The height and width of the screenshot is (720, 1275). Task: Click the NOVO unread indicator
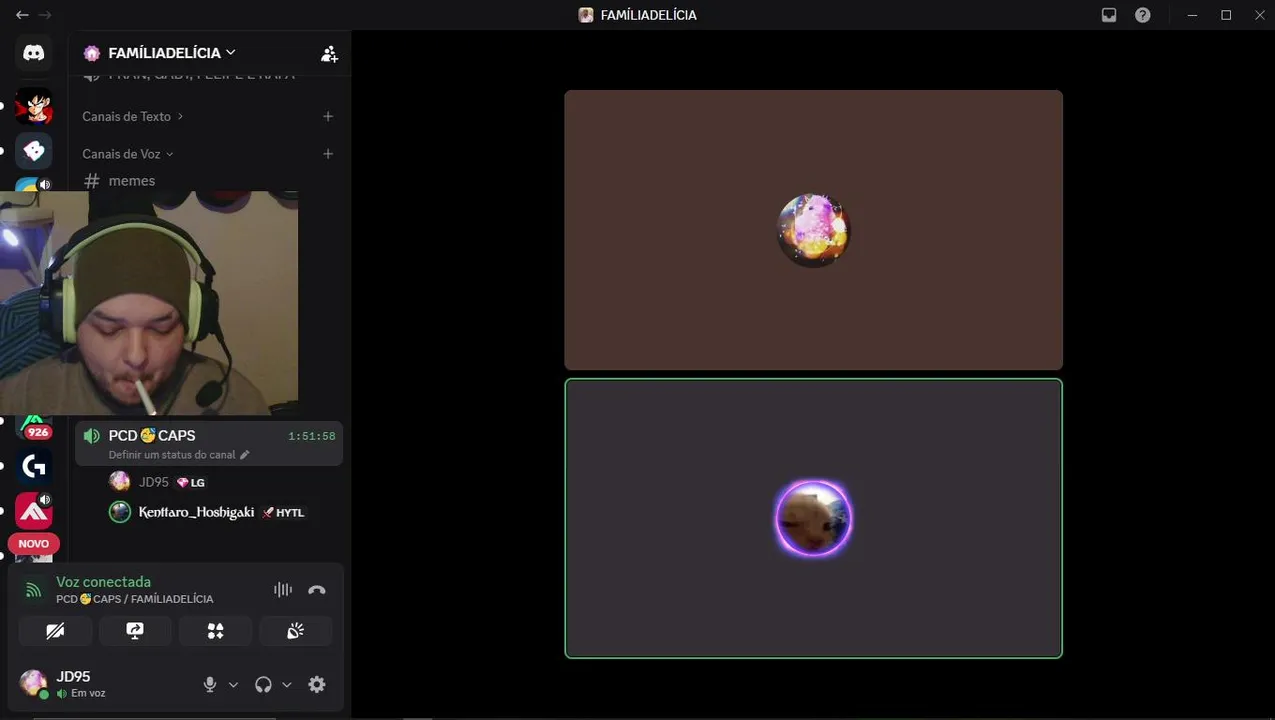(34, 544)
